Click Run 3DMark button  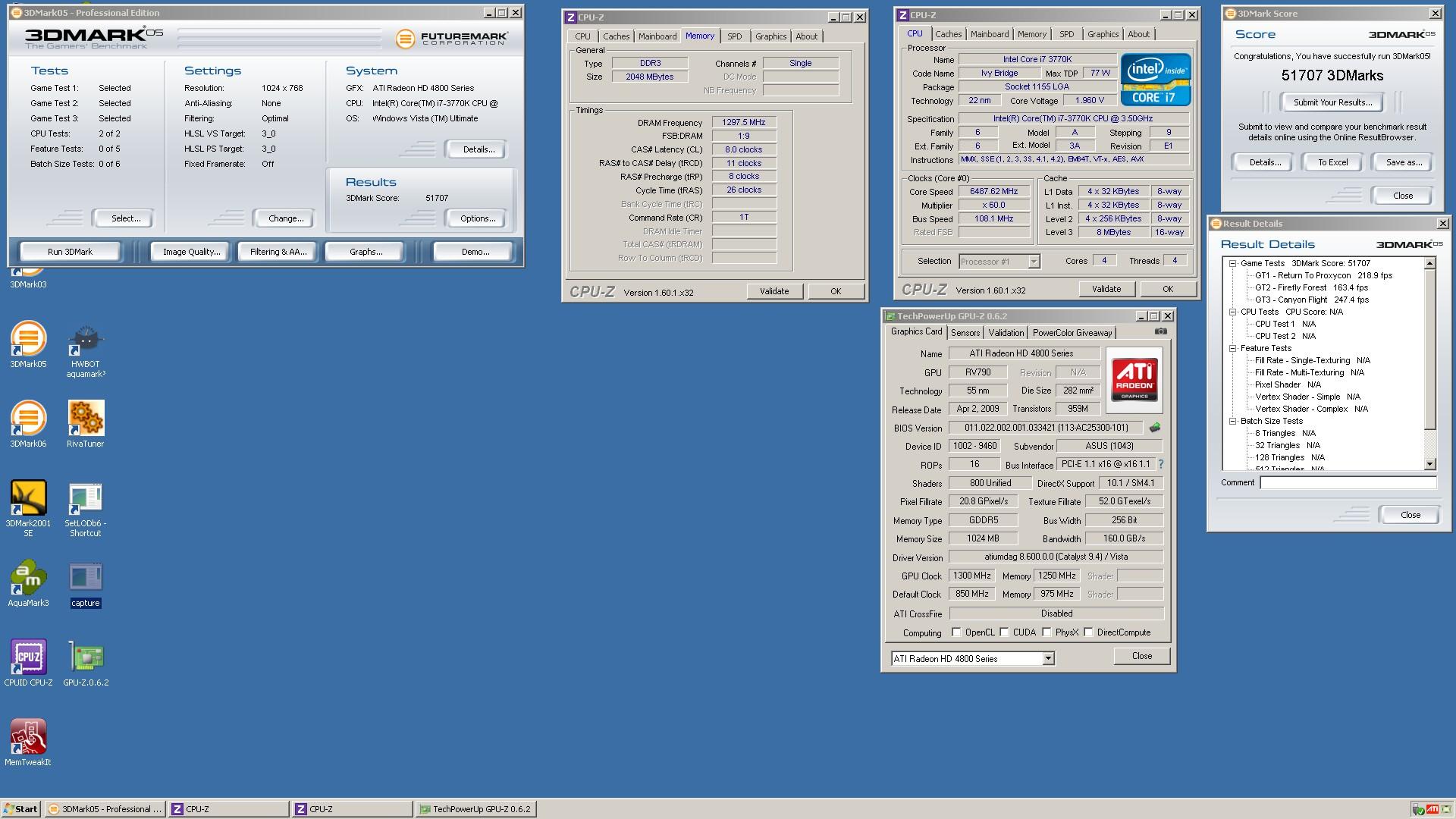(70, 252)
